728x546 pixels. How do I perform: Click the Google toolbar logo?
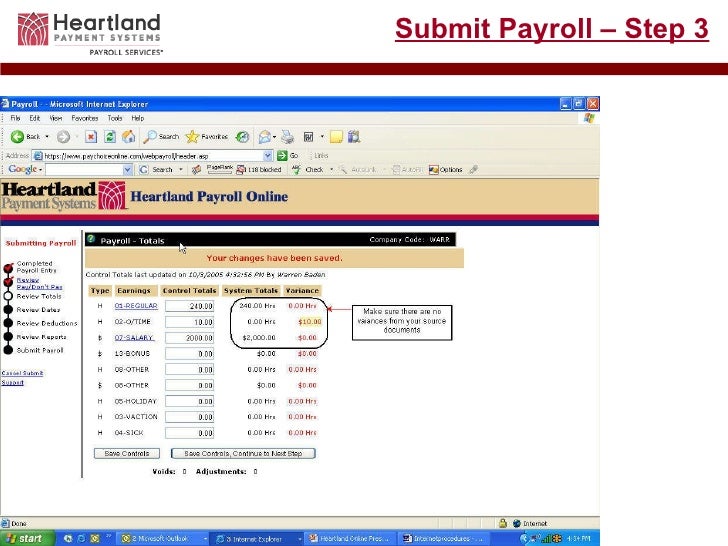pos(22,169)
